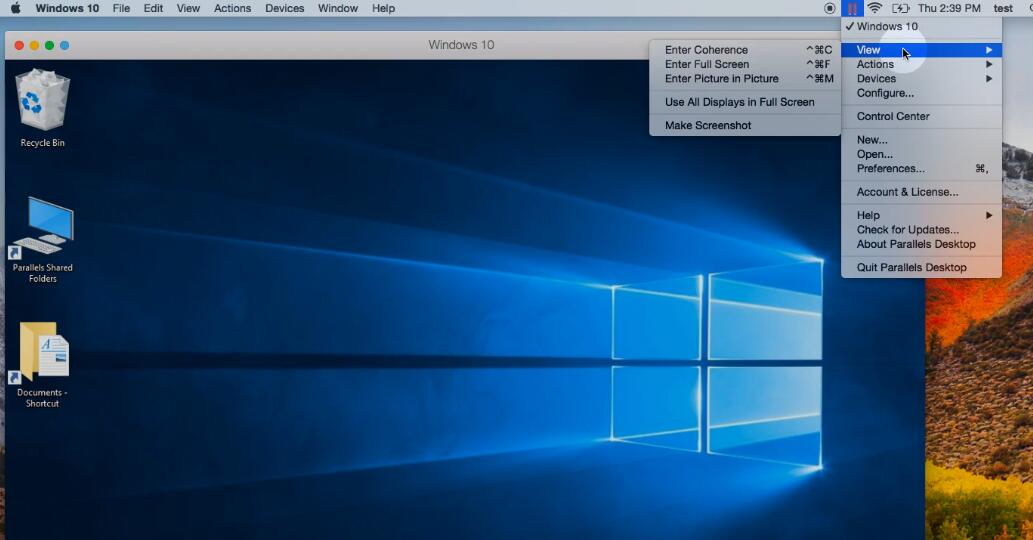Open the File menu
Screen dimensions: 1033x540
coord(121,8)
